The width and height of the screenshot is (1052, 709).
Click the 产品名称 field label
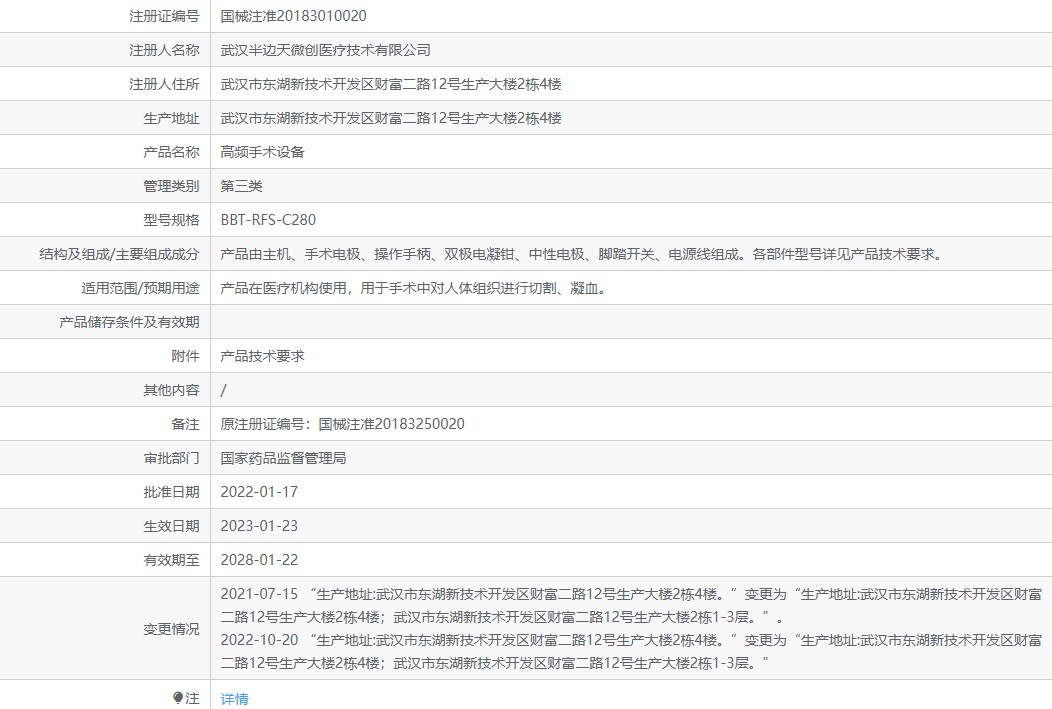click(x=171, y=152)
